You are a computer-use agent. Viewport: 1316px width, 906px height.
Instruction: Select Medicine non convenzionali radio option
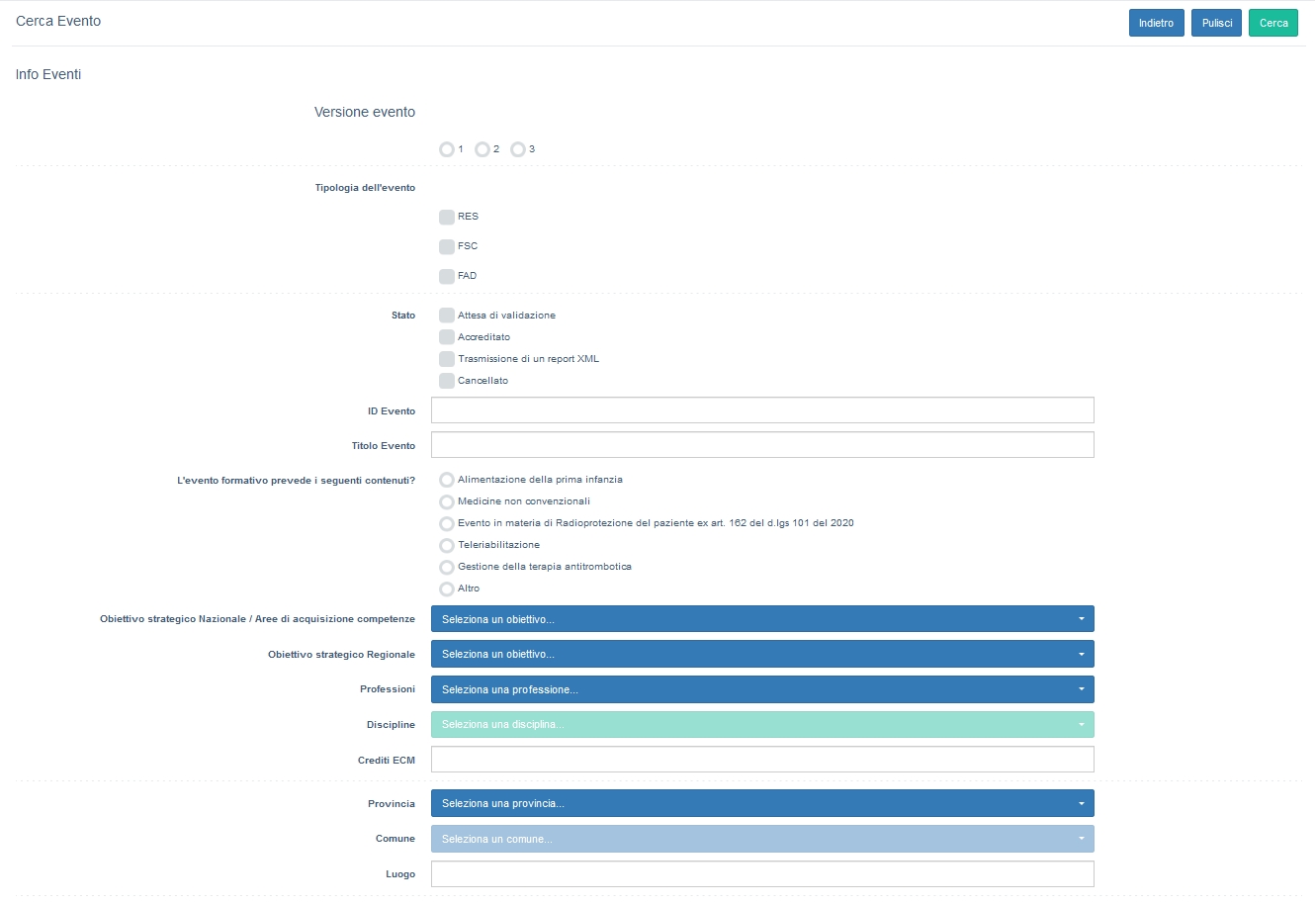coord(447,501)
